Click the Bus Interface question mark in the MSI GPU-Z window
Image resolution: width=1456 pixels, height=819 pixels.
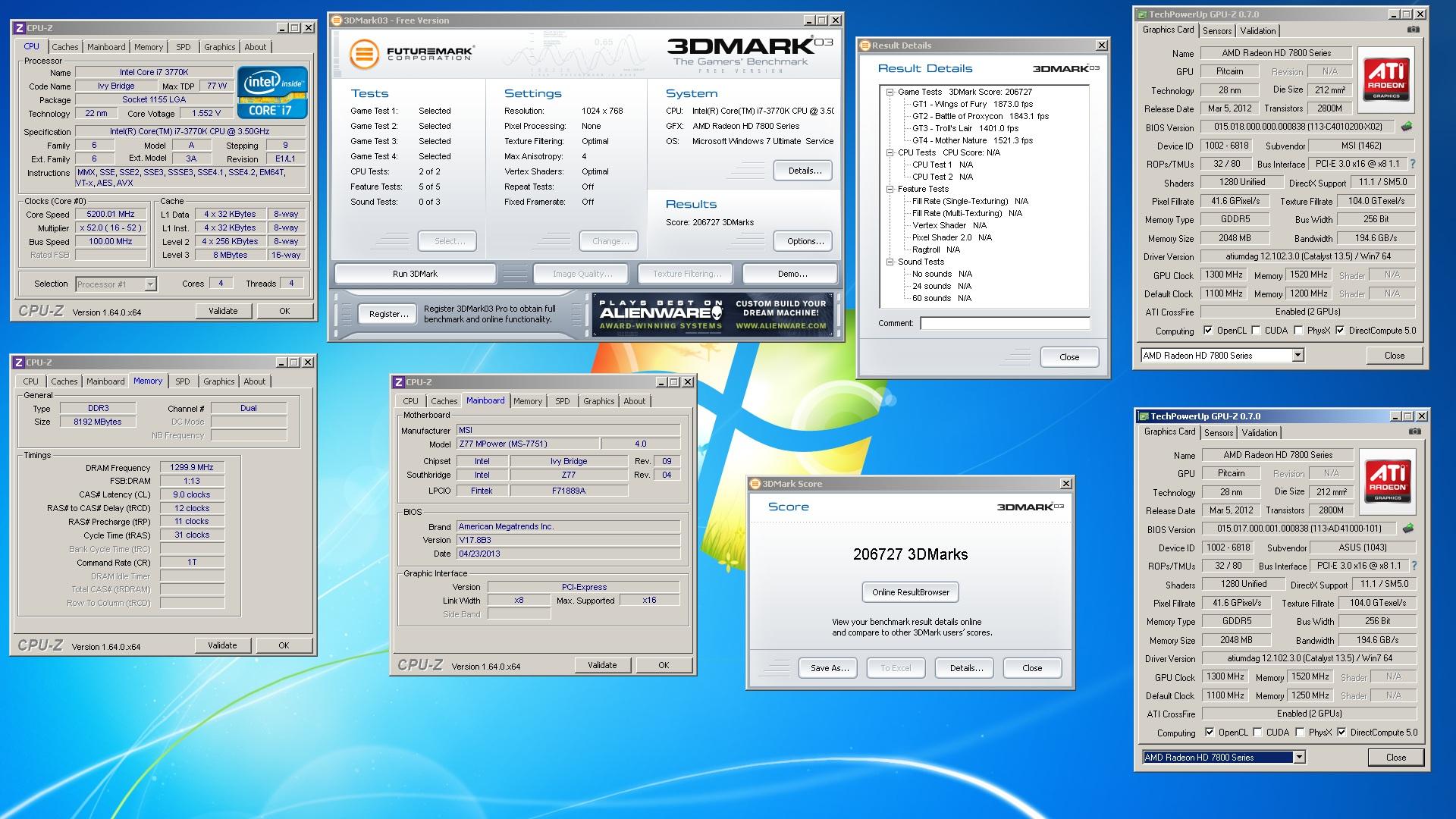coord(1412,164)
